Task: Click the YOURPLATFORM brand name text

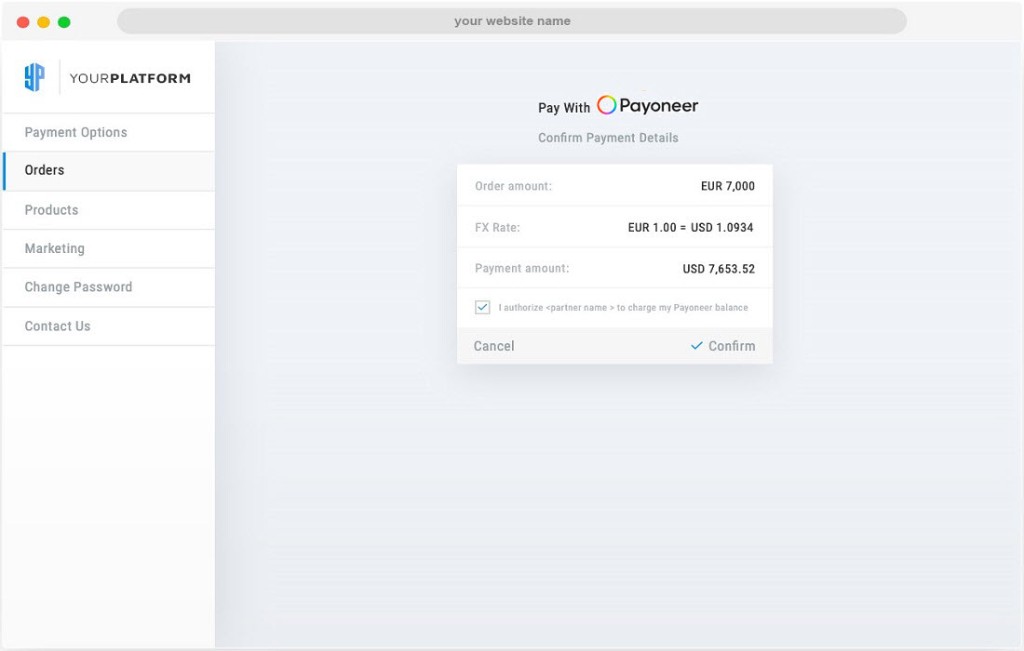Action: coord(130,78)
